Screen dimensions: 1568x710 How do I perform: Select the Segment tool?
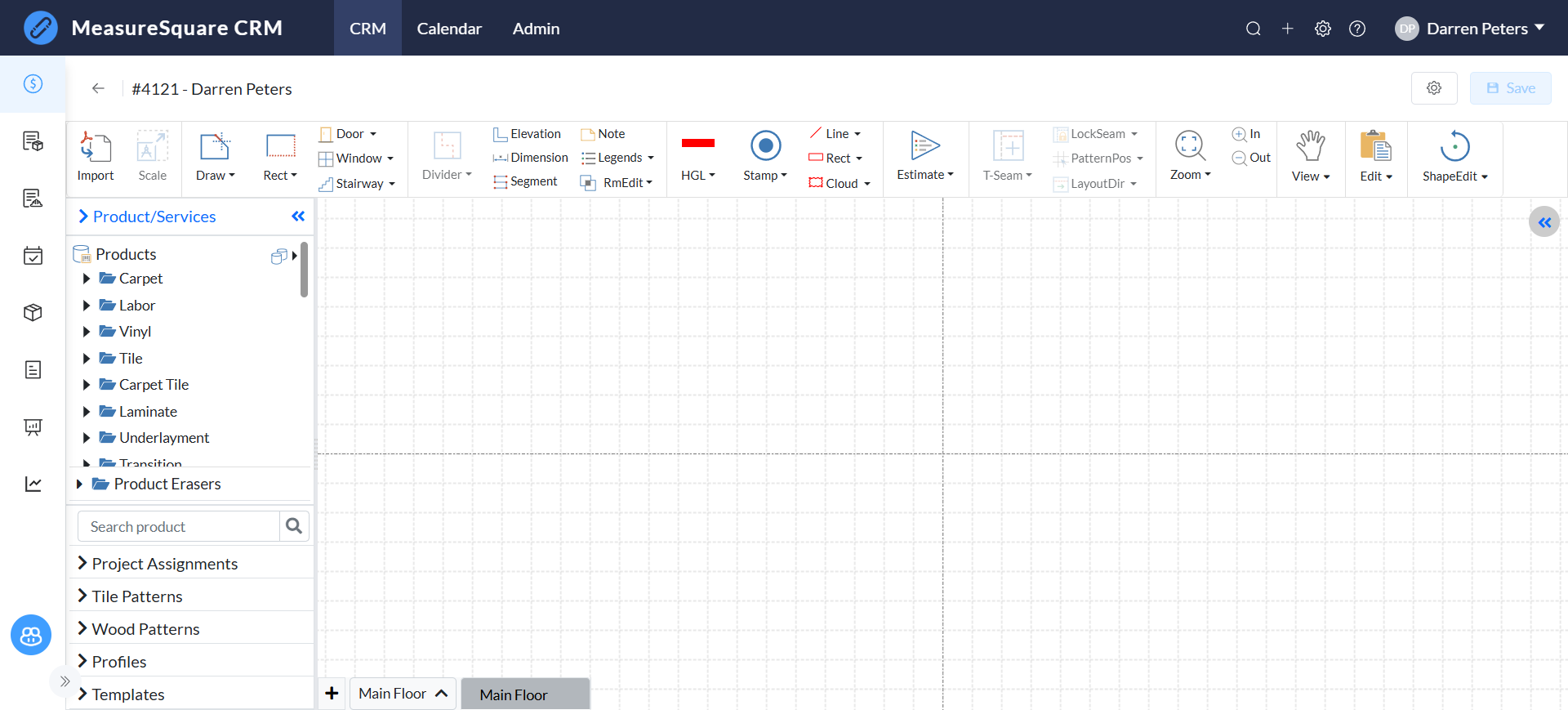pyautogui.click(x=525, y=181)
